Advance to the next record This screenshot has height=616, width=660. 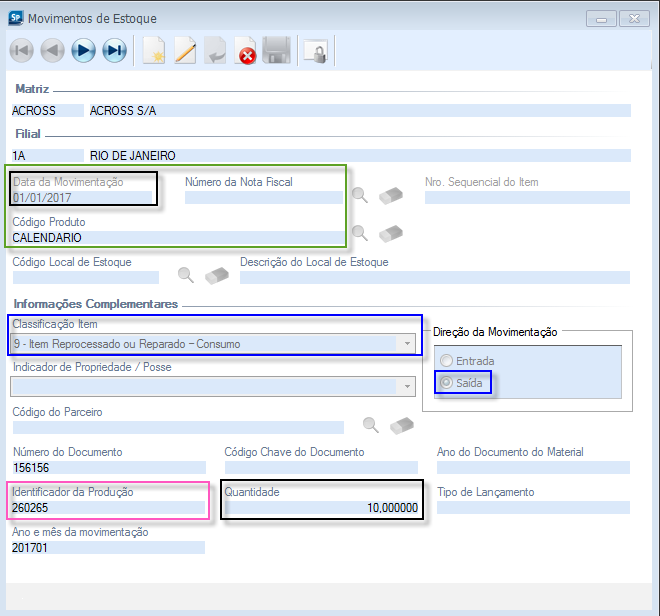[83, 51]
